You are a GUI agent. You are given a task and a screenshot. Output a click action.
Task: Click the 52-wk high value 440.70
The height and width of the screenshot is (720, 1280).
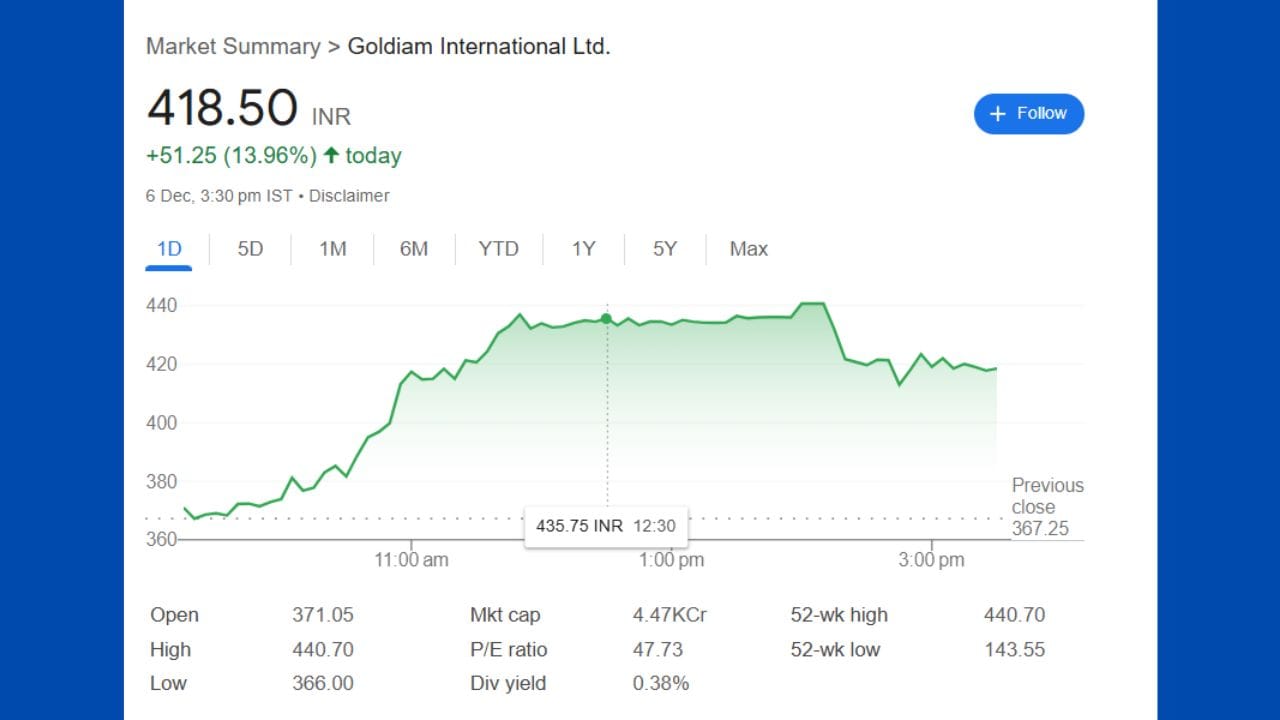point(1014,615)
